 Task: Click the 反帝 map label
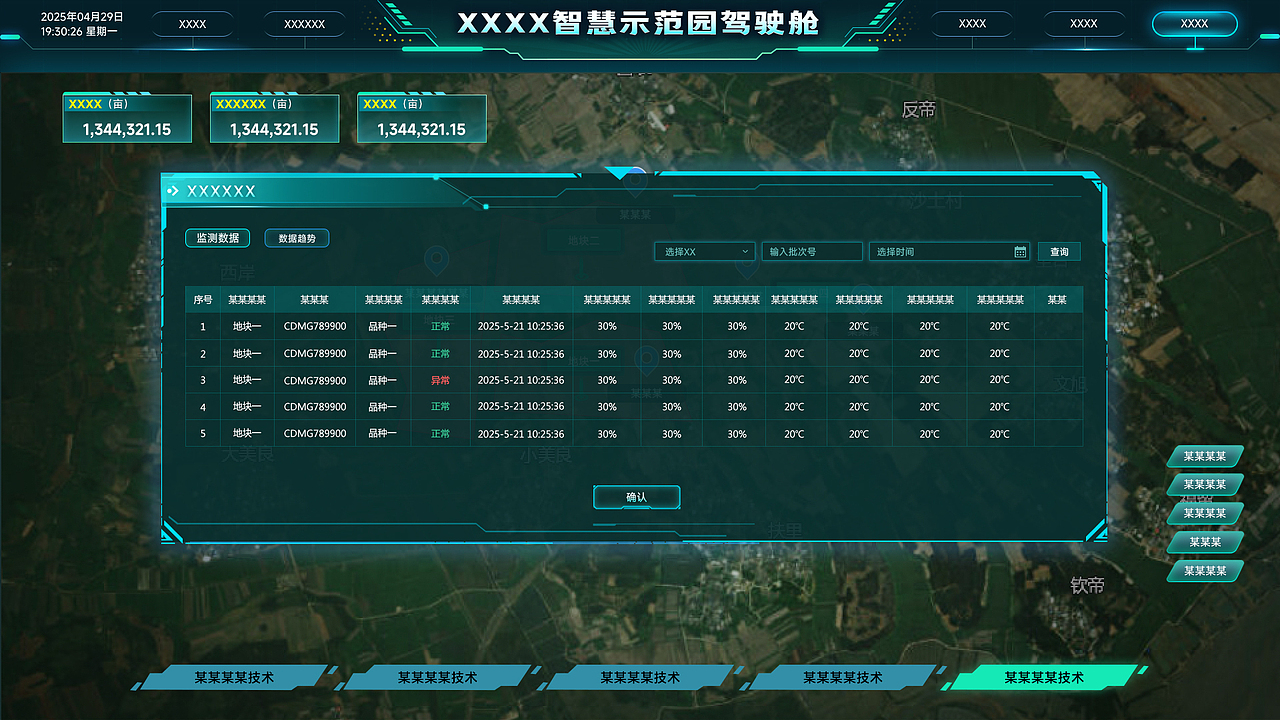tap(919, 110)
